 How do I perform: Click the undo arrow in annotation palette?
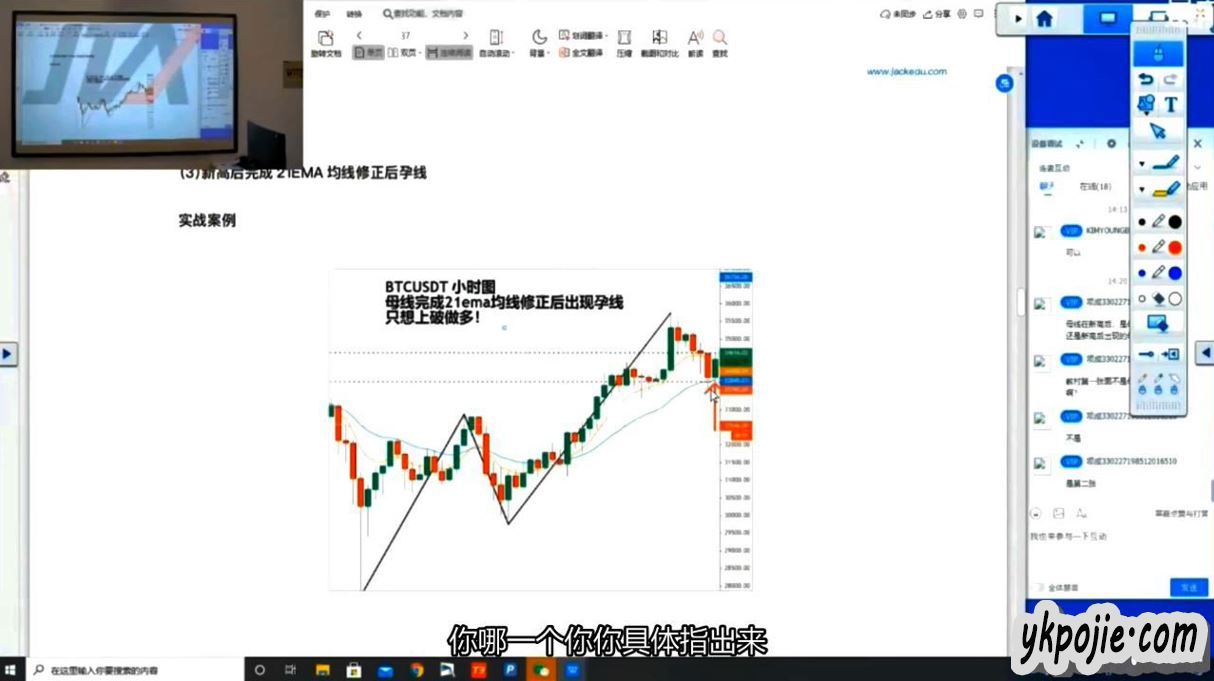point(1146,80)
